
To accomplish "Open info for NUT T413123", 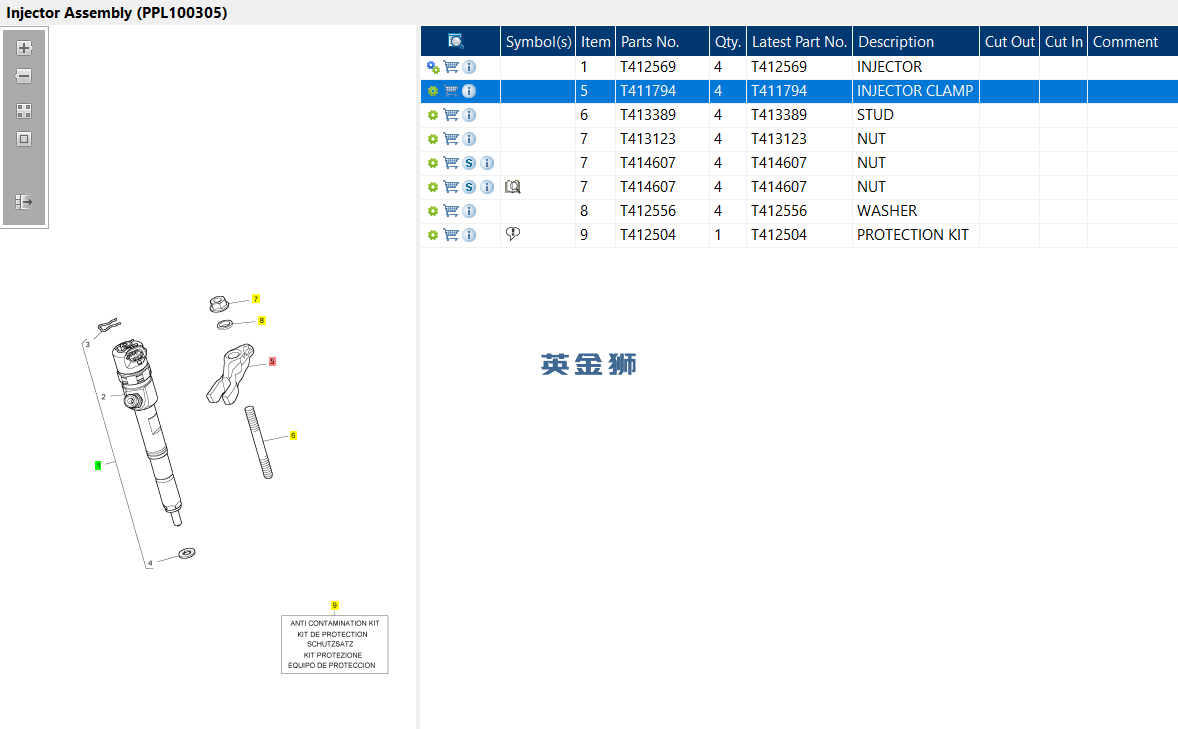I will (x=470, y=139).
